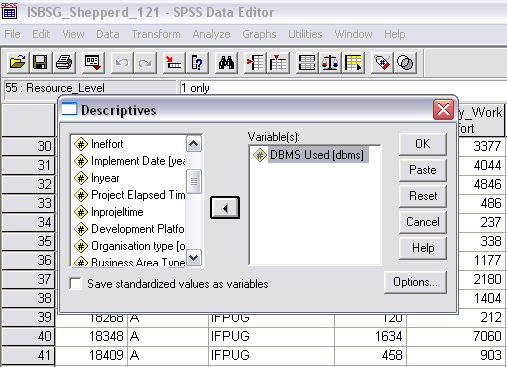This screenshot has height=367, width=507.
Task: Click the Cancel button
Action: [423, 222]
